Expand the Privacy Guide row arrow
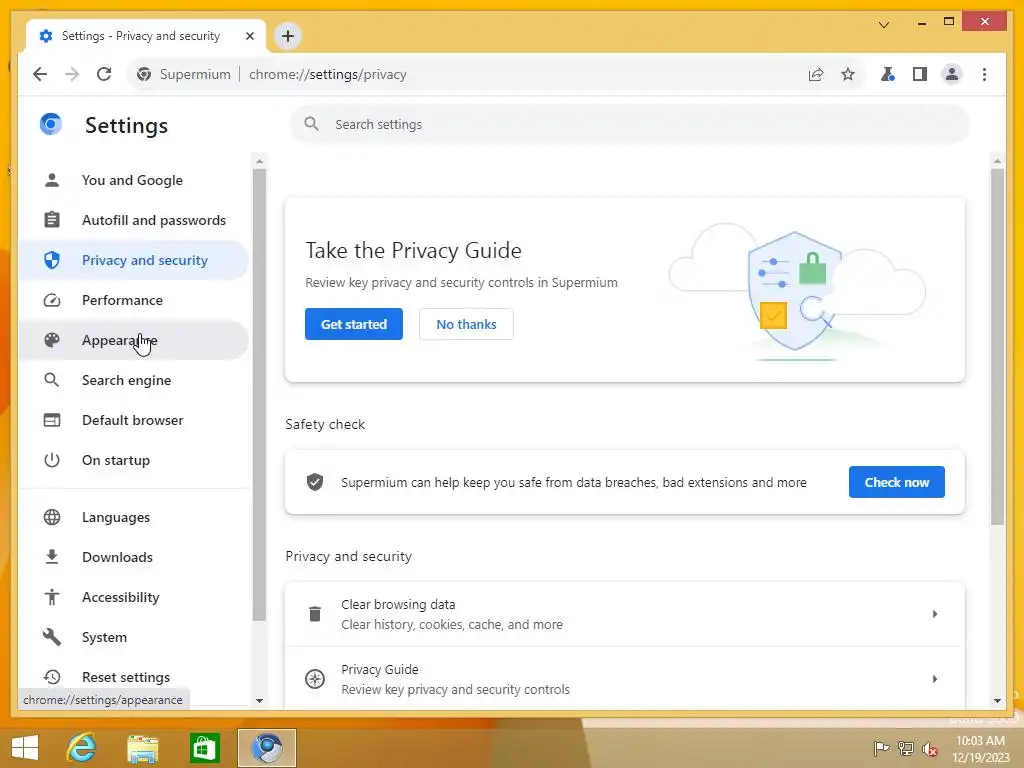This screenshot has height=768, width=1024. coord(935,679)
